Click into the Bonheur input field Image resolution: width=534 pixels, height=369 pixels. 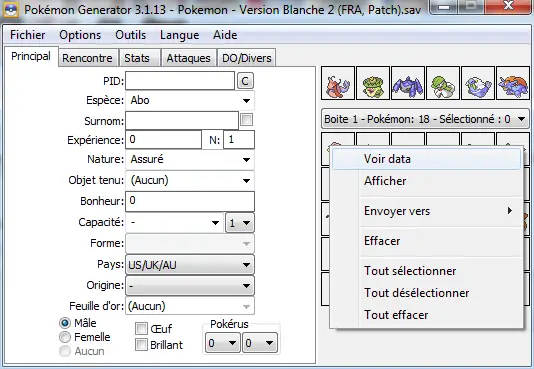tap(190, 202)
